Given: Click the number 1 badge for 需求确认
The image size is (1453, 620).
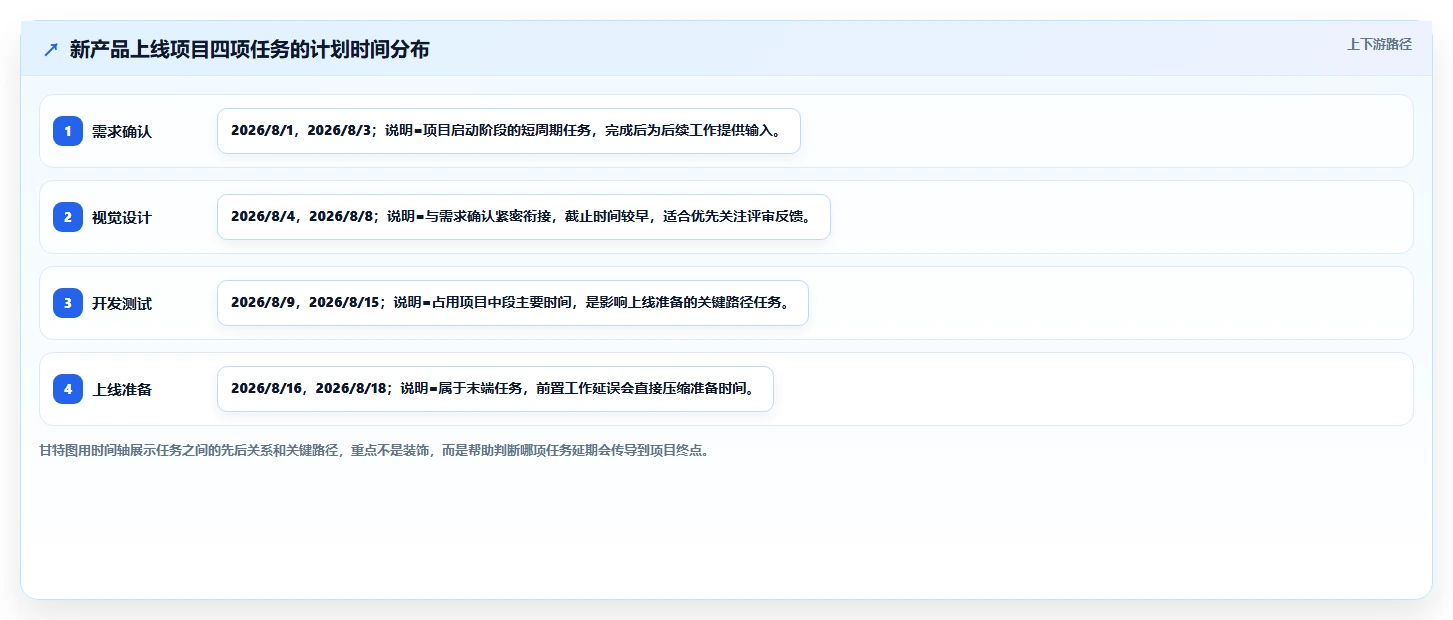Looking at the screenshot, I should coord(68,131).
